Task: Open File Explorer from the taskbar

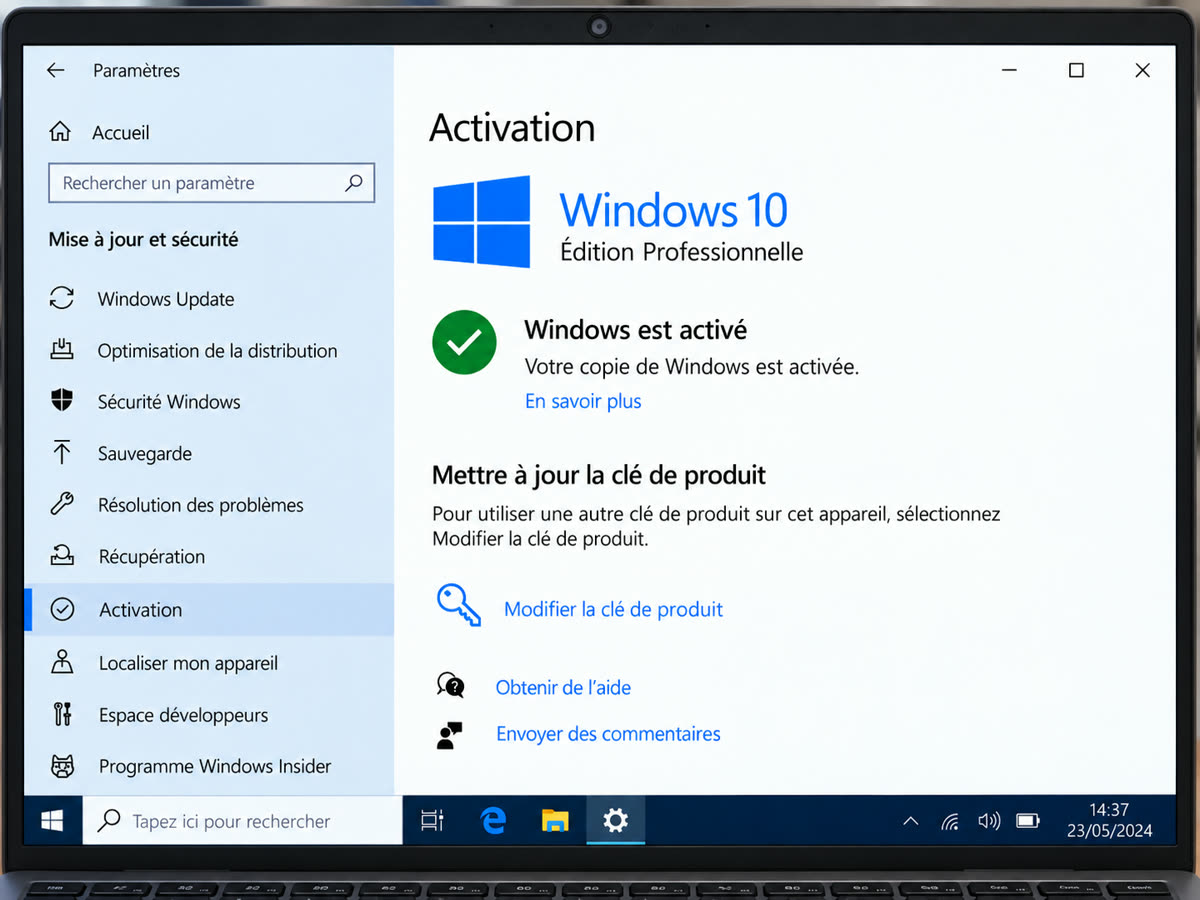Action: click(555, 821)
